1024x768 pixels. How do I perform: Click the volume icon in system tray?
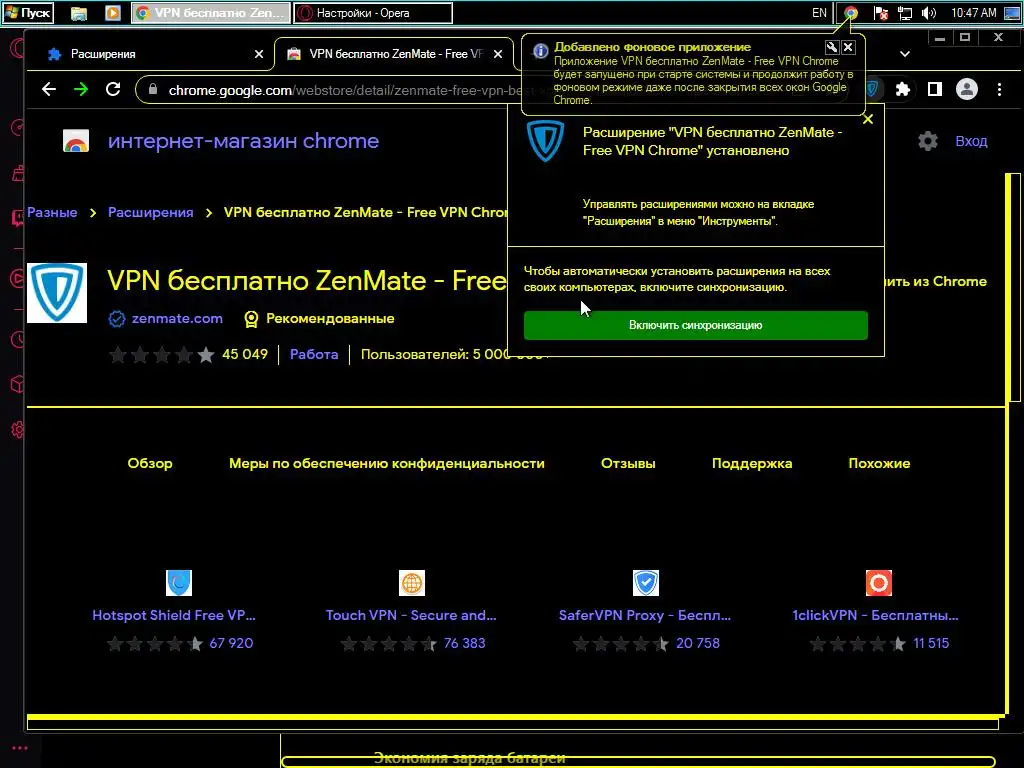click(928, 13)
